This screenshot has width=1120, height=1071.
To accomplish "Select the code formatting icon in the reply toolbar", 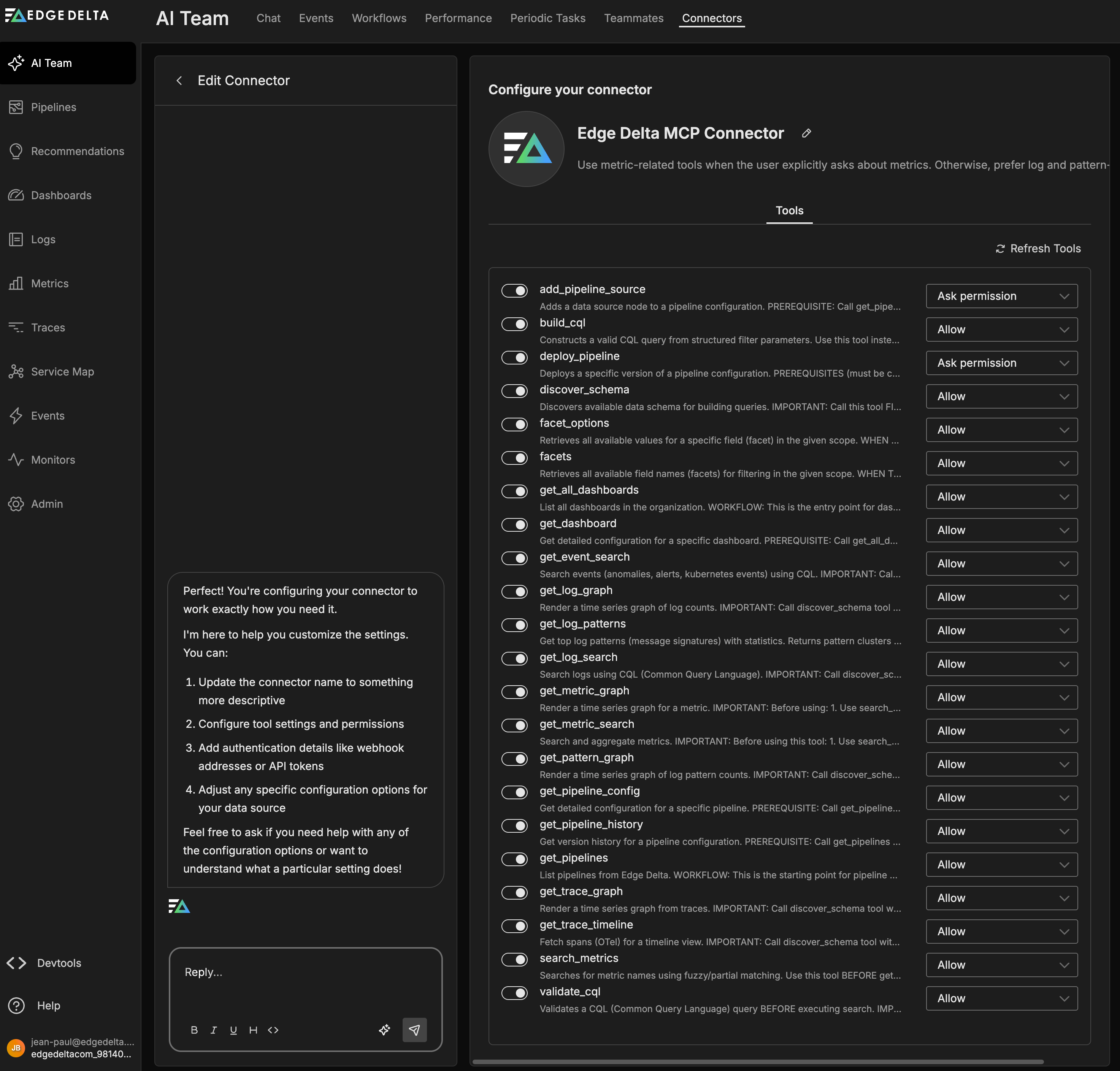I will (273, 1030).
